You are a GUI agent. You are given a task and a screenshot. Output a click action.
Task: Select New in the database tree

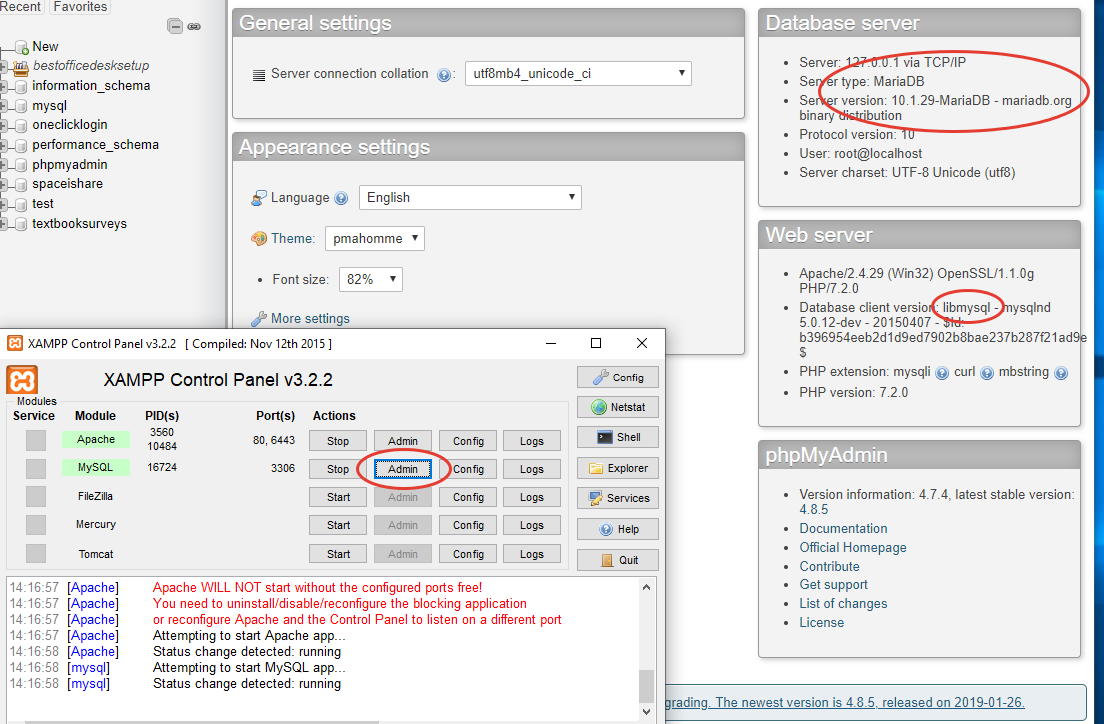[x=45, y=46]
